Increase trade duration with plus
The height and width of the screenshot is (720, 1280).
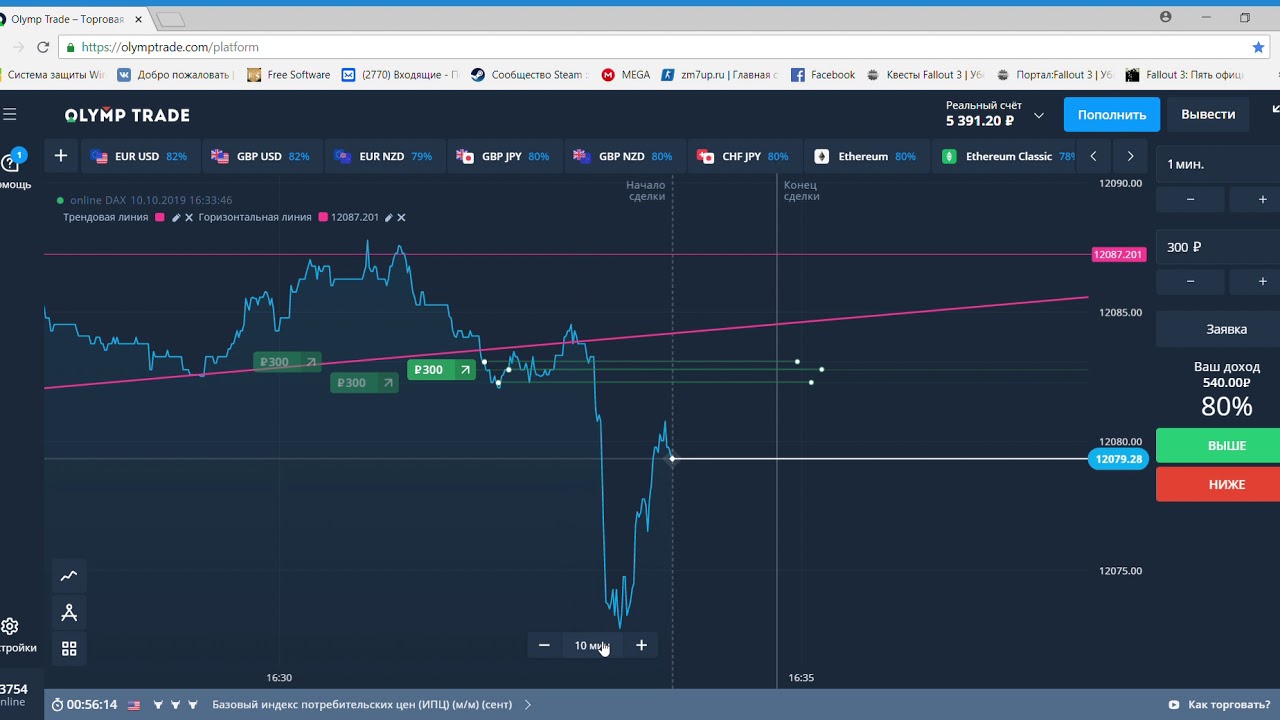click(x=1262, y=200)
